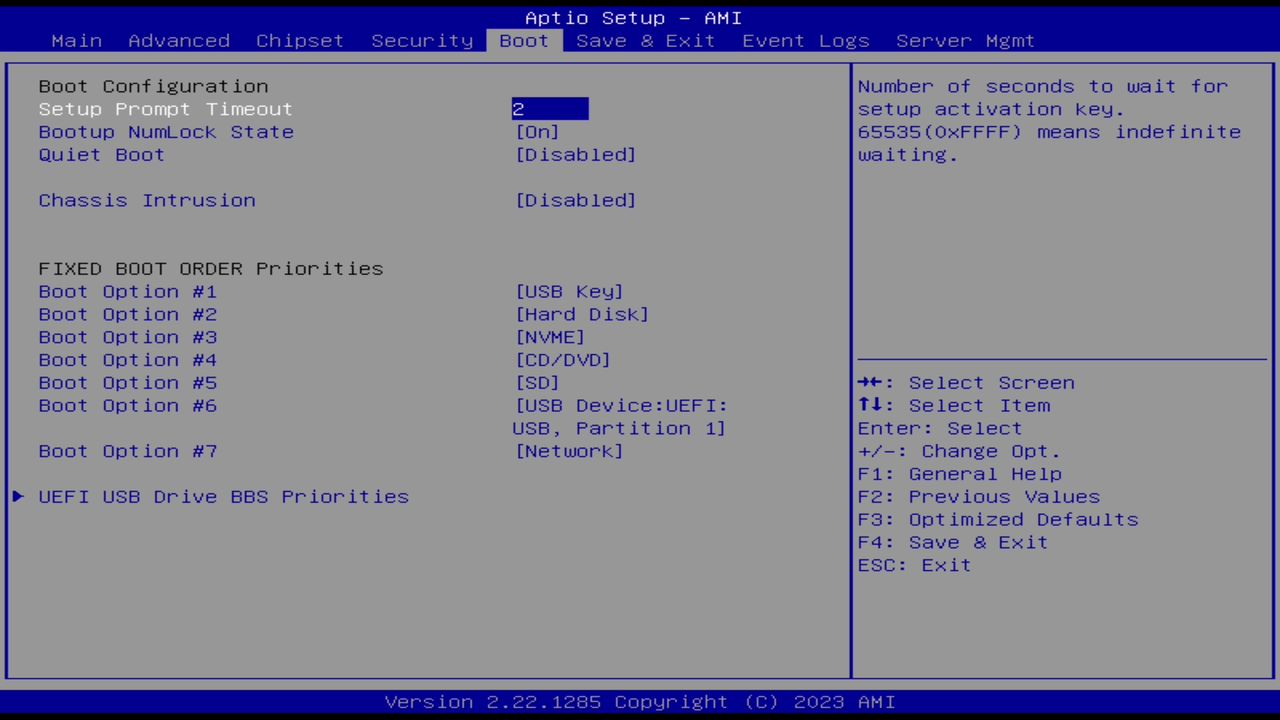Toggle the Quiet Boot [Disabled] value
1280x720 pixels.
point(575,155)
